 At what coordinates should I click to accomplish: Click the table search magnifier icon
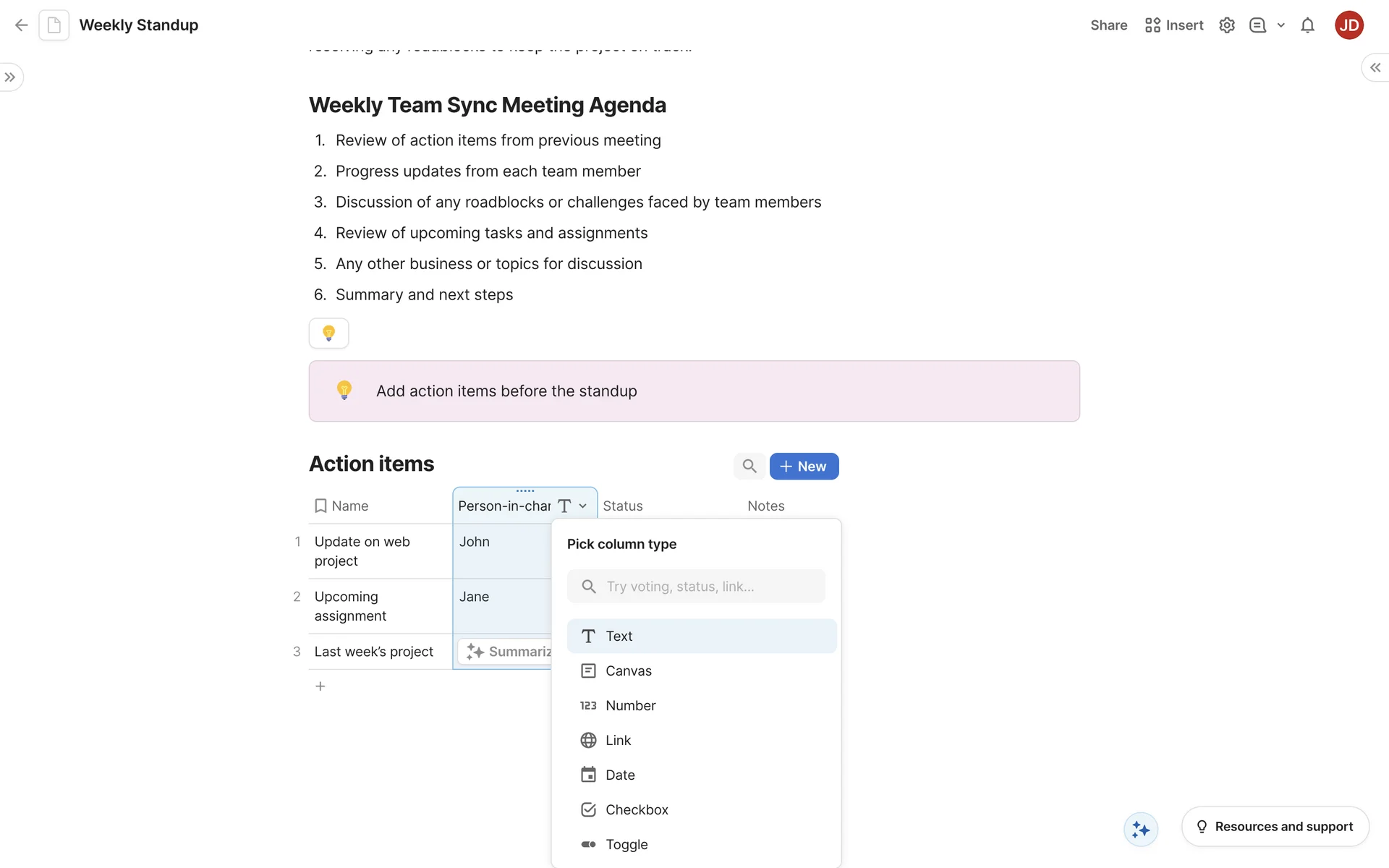(x=749, y=467)
